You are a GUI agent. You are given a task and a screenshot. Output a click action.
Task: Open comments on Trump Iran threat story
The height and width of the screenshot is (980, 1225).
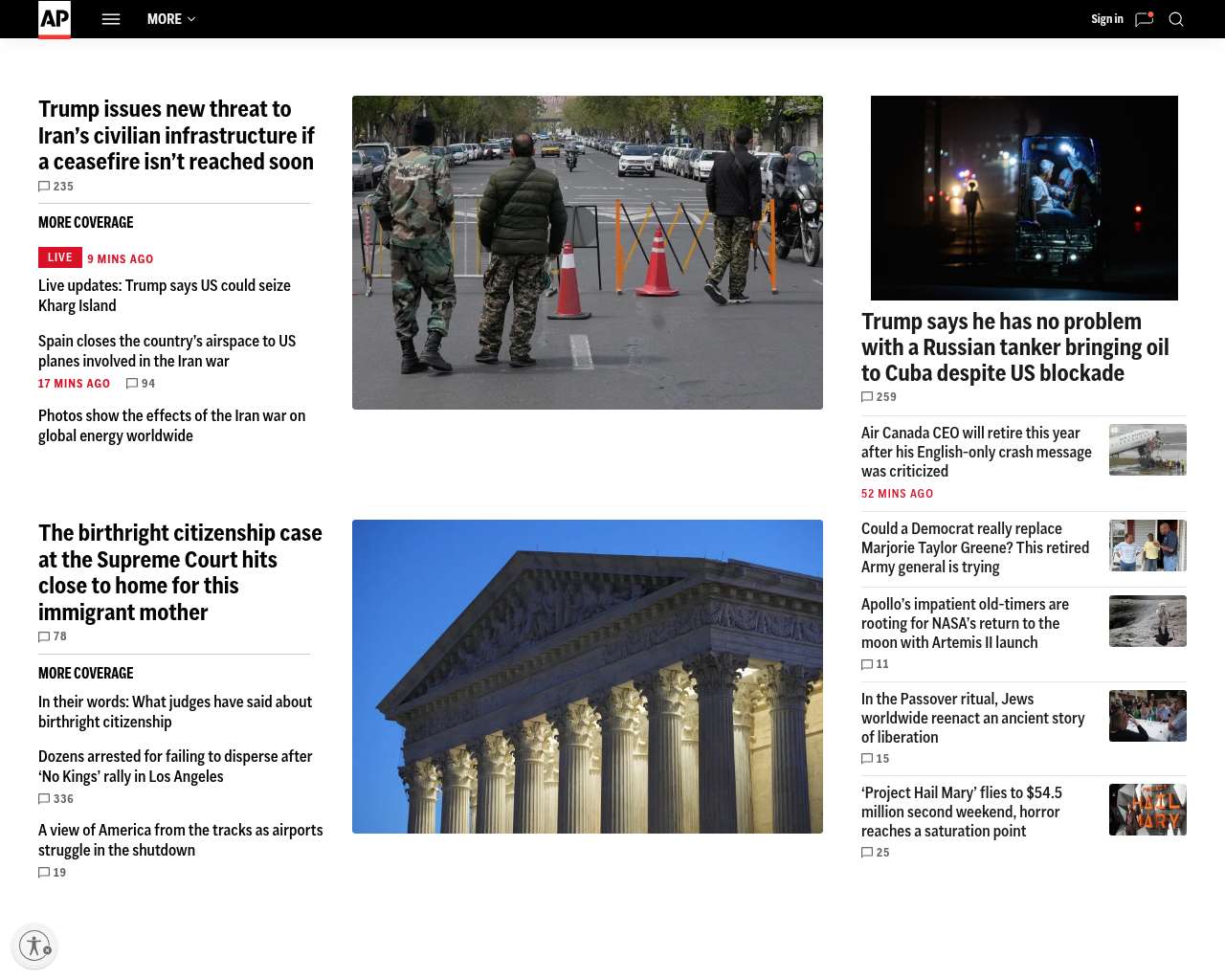[x=56, y=187]
